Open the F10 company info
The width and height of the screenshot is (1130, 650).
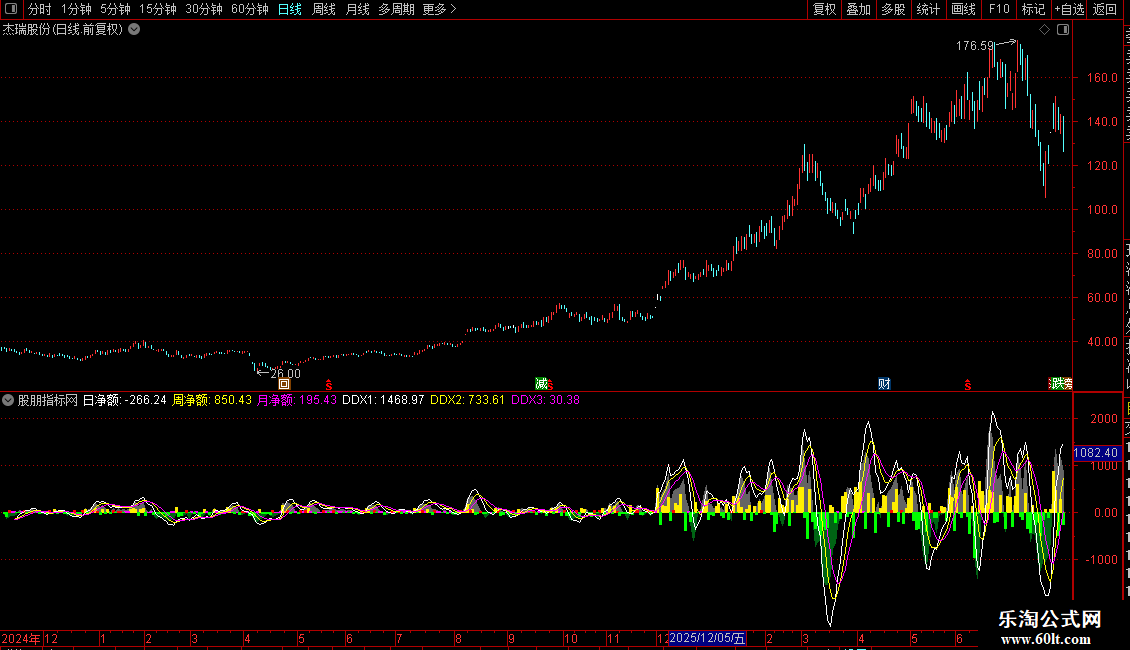pos(998,9)
